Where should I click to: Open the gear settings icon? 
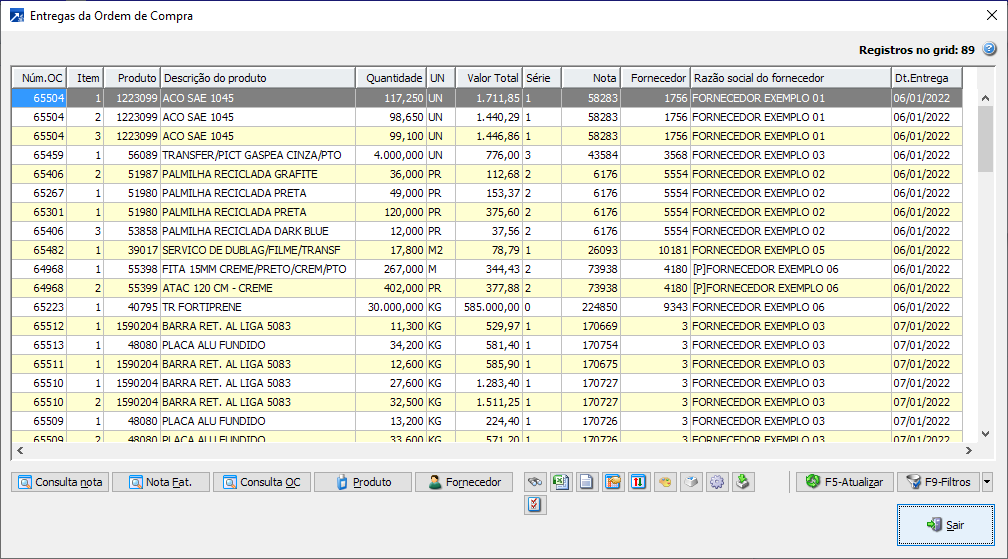pos(716,482)
